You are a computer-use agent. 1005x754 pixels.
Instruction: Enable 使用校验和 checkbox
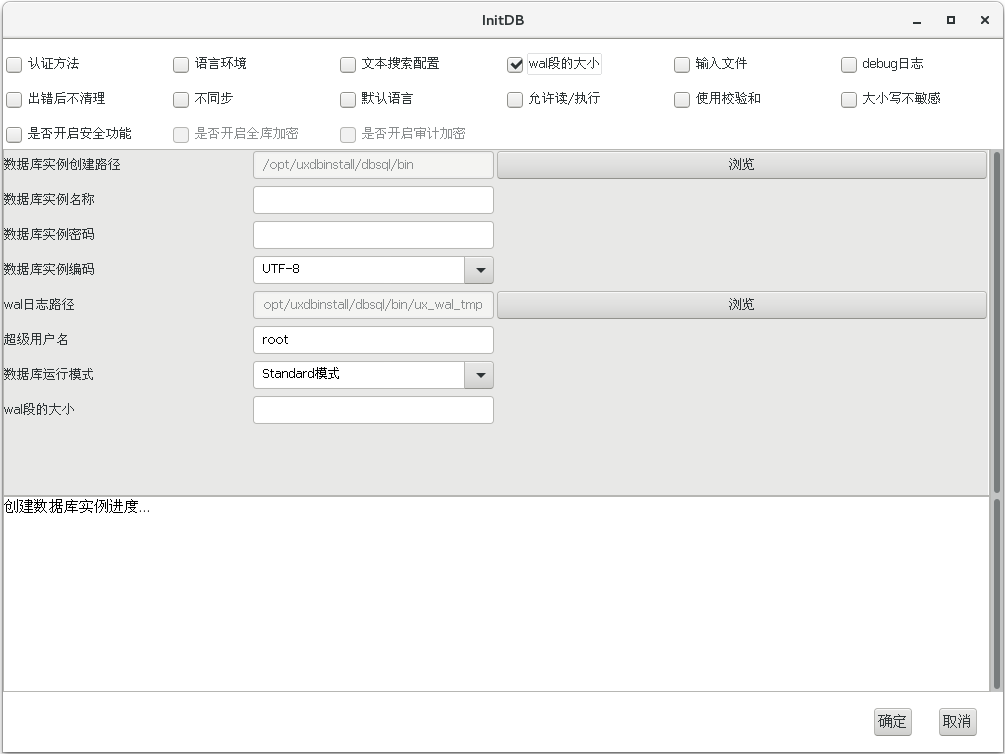682,100
